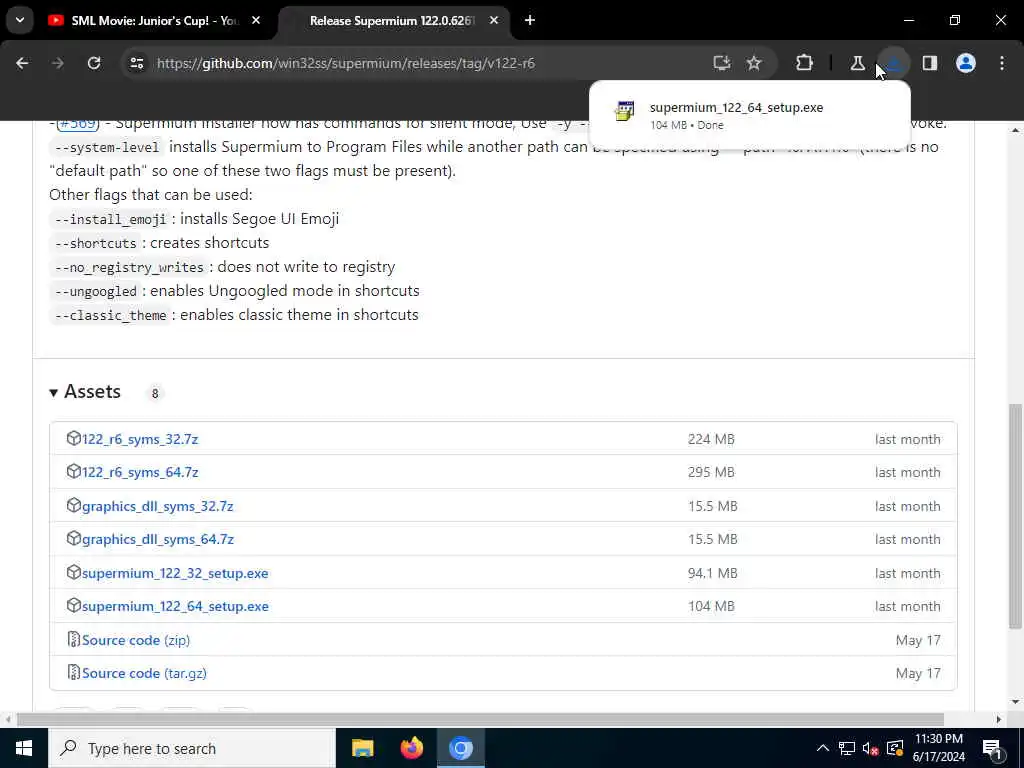Bookmark this page with the star icon

pyautogui.click(x=754, y=63)
